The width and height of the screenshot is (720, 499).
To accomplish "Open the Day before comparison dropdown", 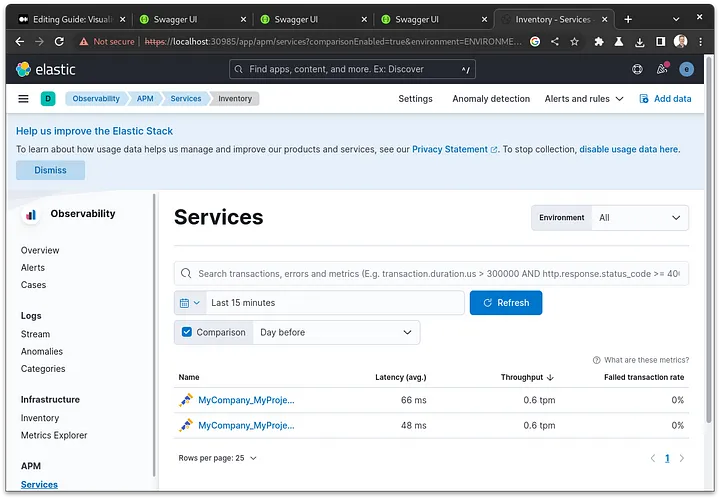I will click(336, 332).
